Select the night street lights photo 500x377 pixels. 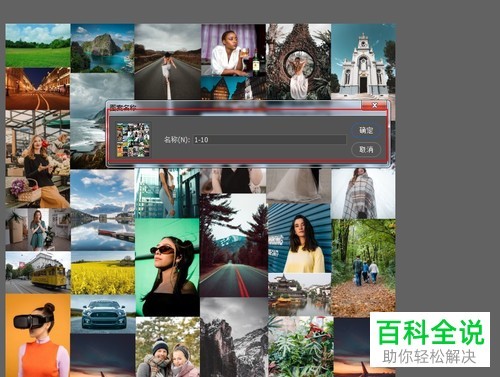tap(38, 89)
